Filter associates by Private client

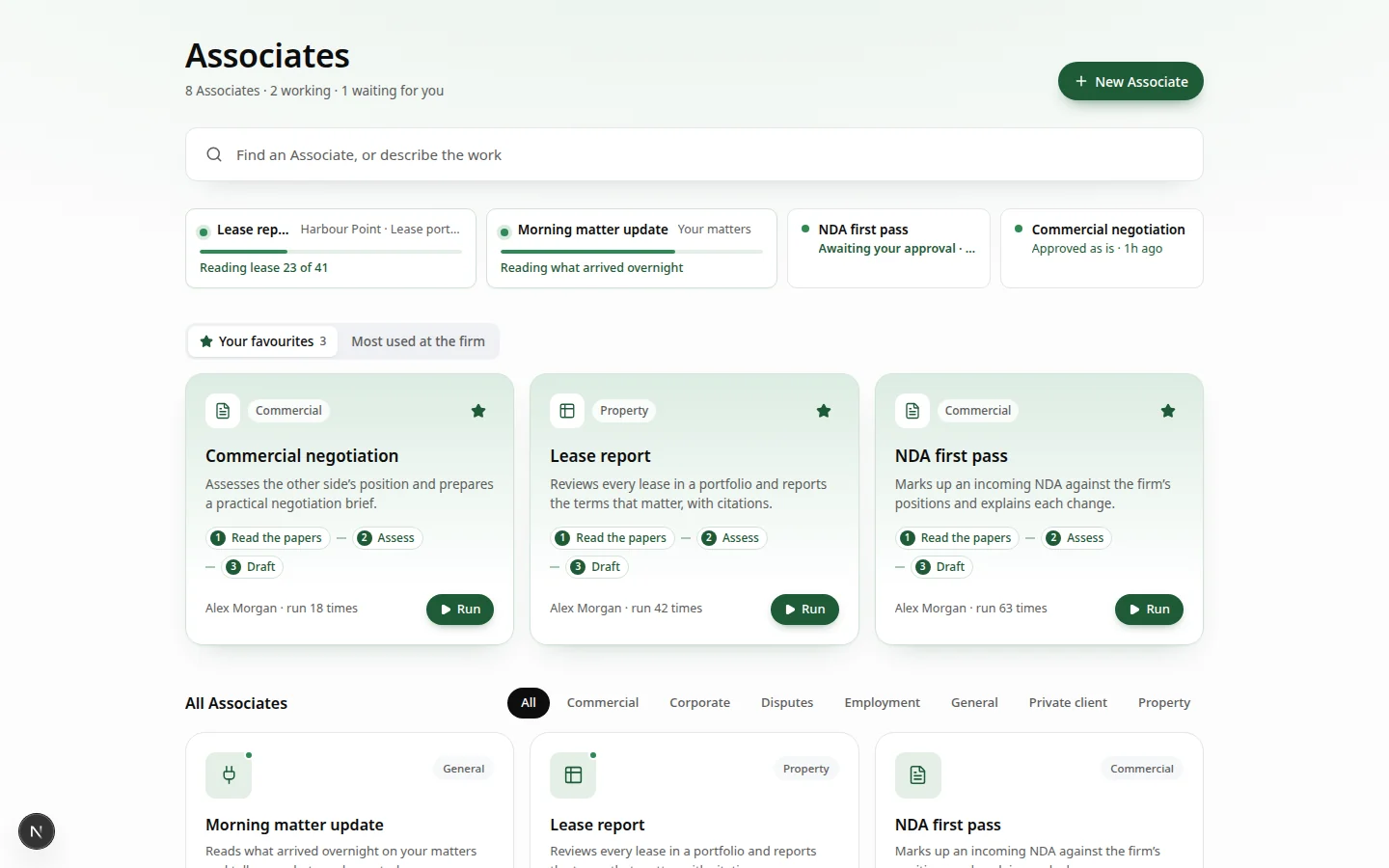pyautogui.click(x=1068, y=703)
